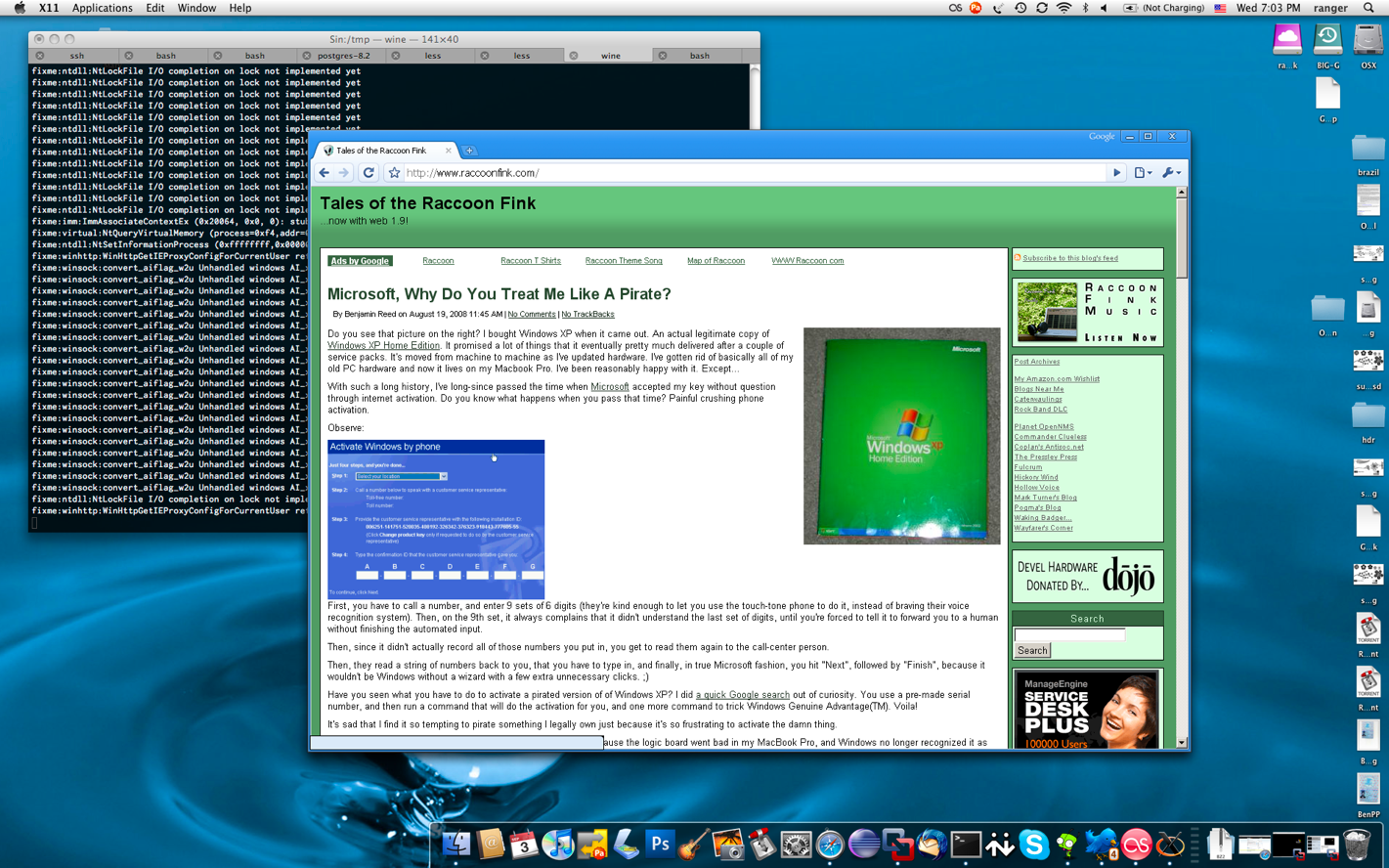Image resolution: width=1389 pixels, height=868 pixels.
Task: Click the Raccoon Theme Song link
Action: (x=624, y=261)
